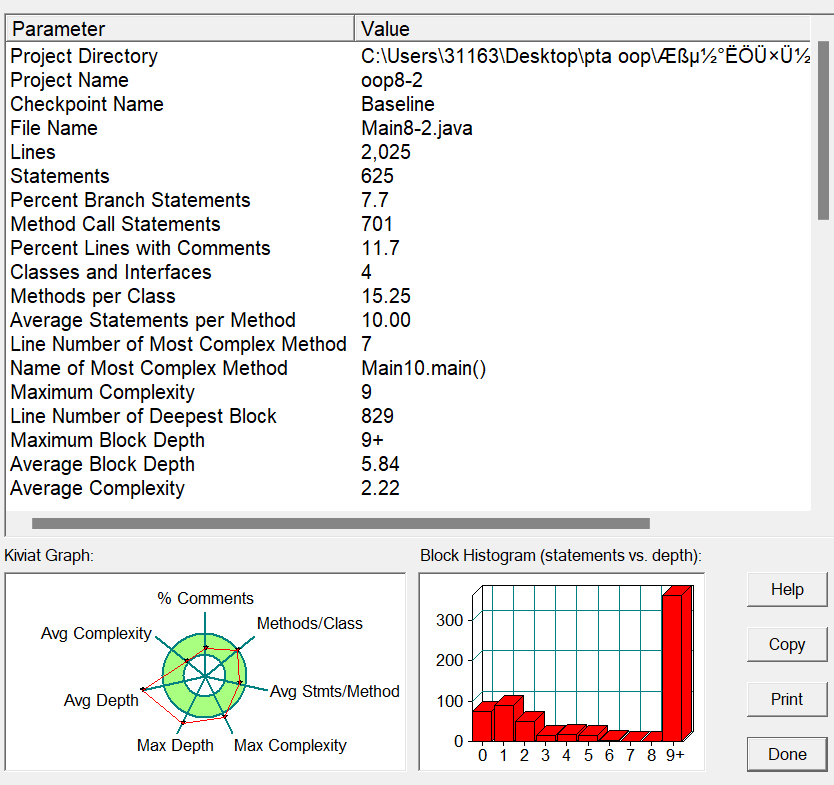Image resolution: width=834 pixels, height=785 pixels.
Task: Click the Print button
Action: pos(787,700)
